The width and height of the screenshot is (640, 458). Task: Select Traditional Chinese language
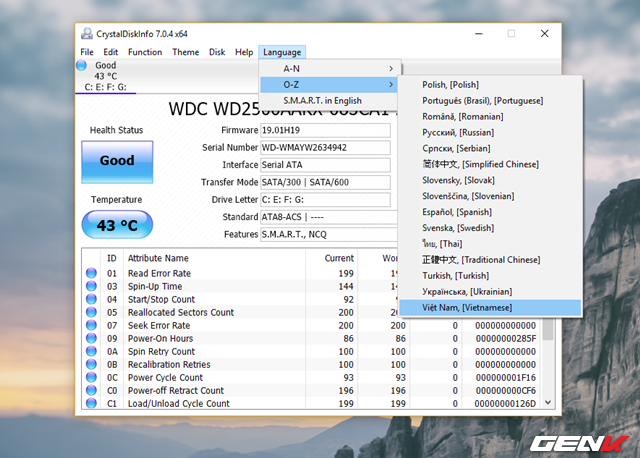pos(490,260)
